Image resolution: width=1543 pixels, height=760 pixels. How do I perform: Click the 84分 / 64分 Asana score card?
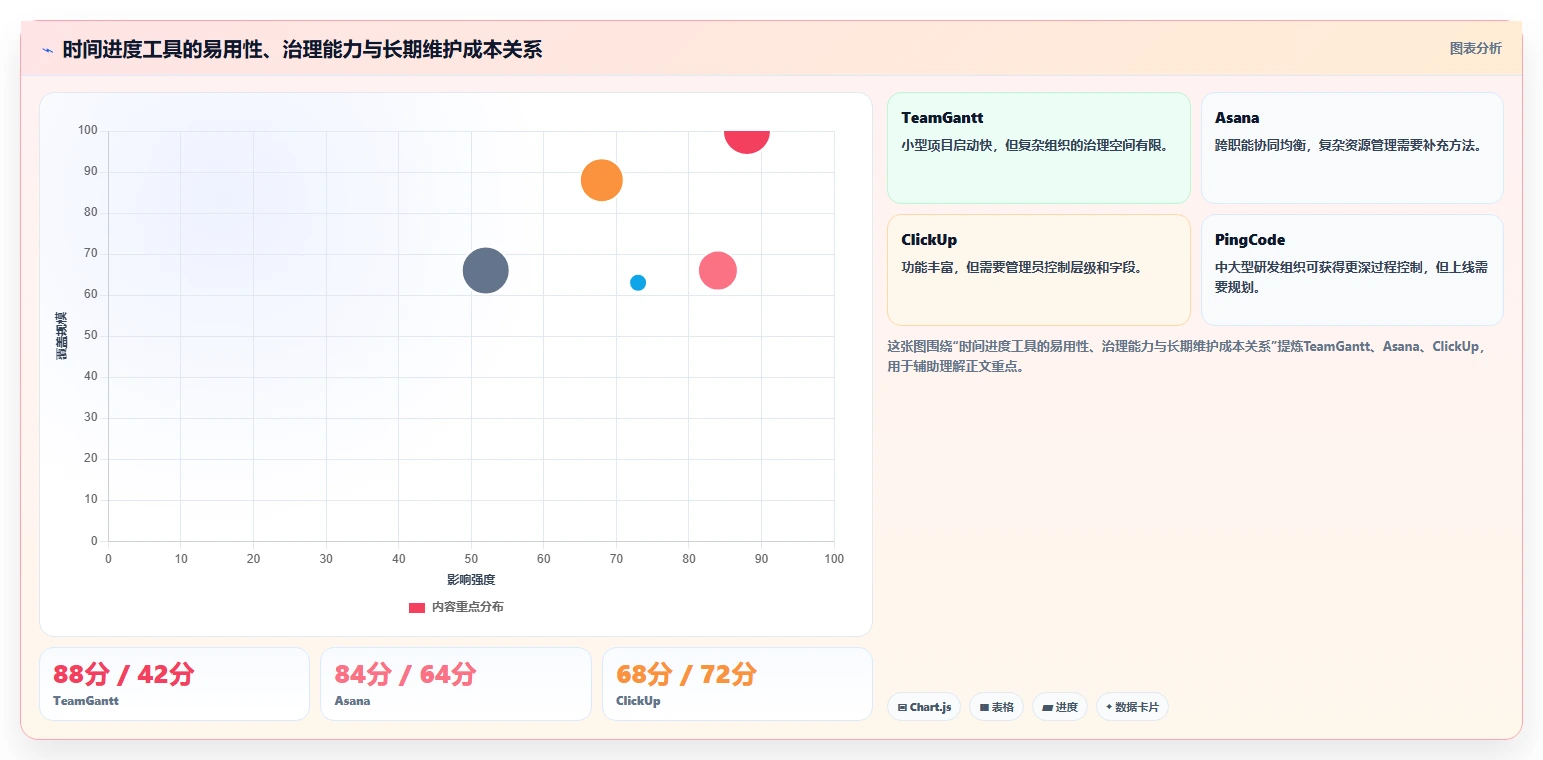coord(456,684)
